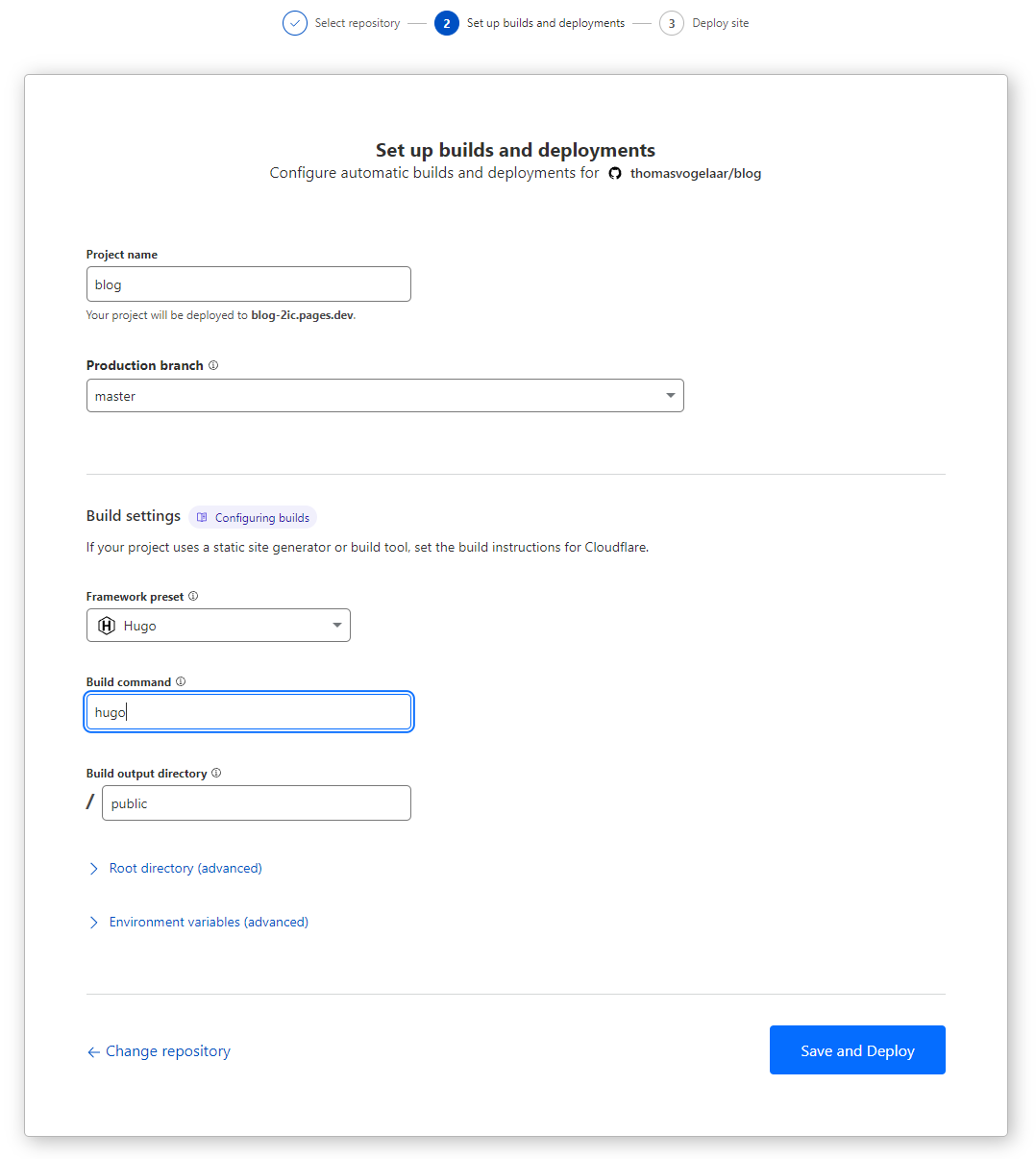The height and width of the screenshot is (1159, 1036).
Task: Click the Save and Deploy button
Action: pos(856,1049)
